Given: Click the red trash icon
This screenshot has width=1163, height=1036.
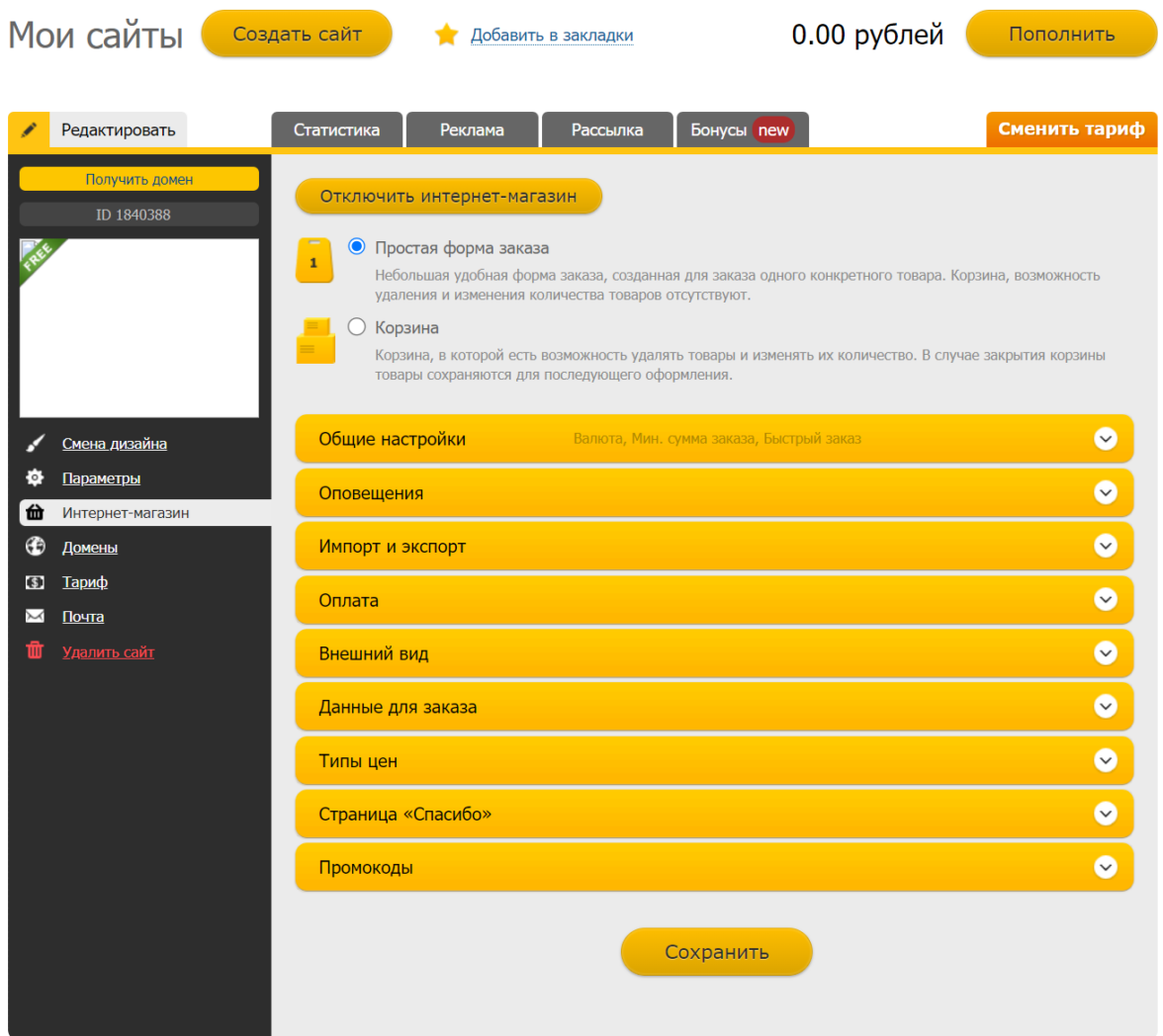Looking at the screenshot, I should 35,650.
